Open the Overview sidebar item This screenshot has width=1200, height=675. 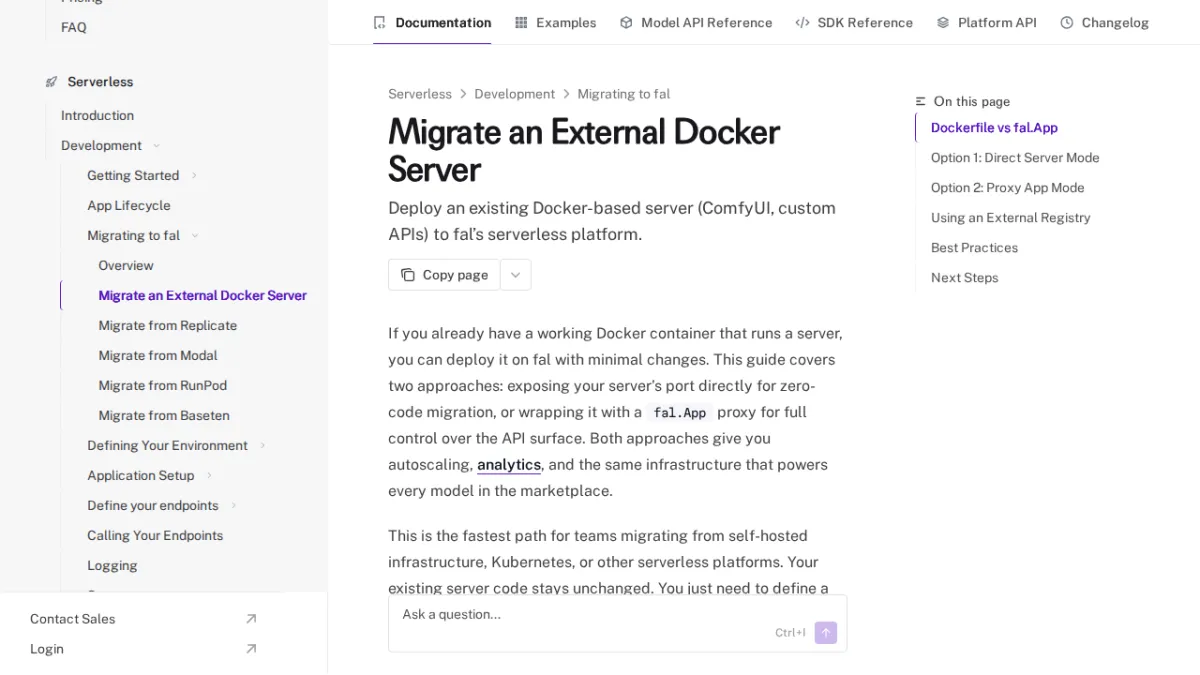pyautogui.click(x=126, y=266)
